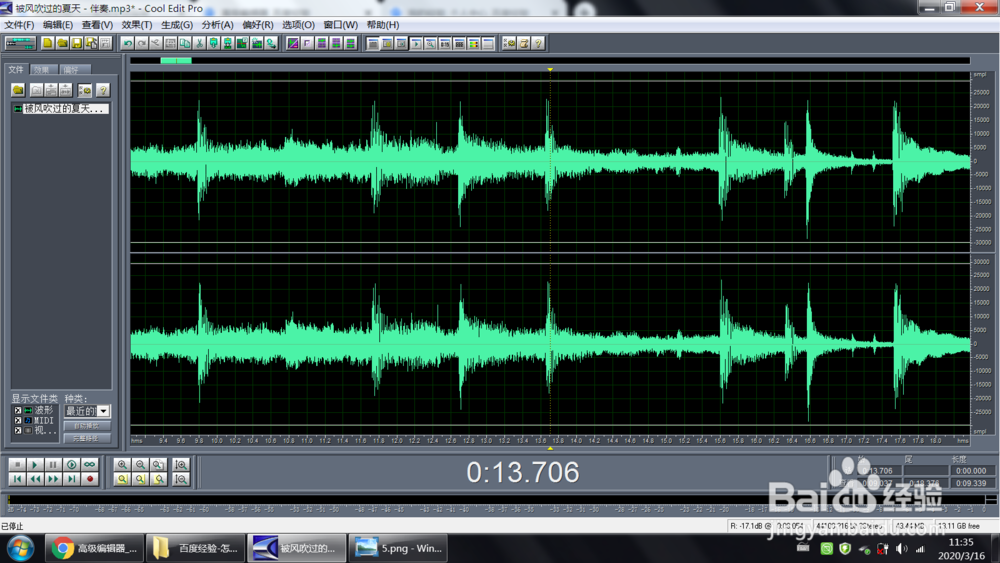
Task: Click the purple diagonal envelope toolbar icon
Action: pos(293,43)
